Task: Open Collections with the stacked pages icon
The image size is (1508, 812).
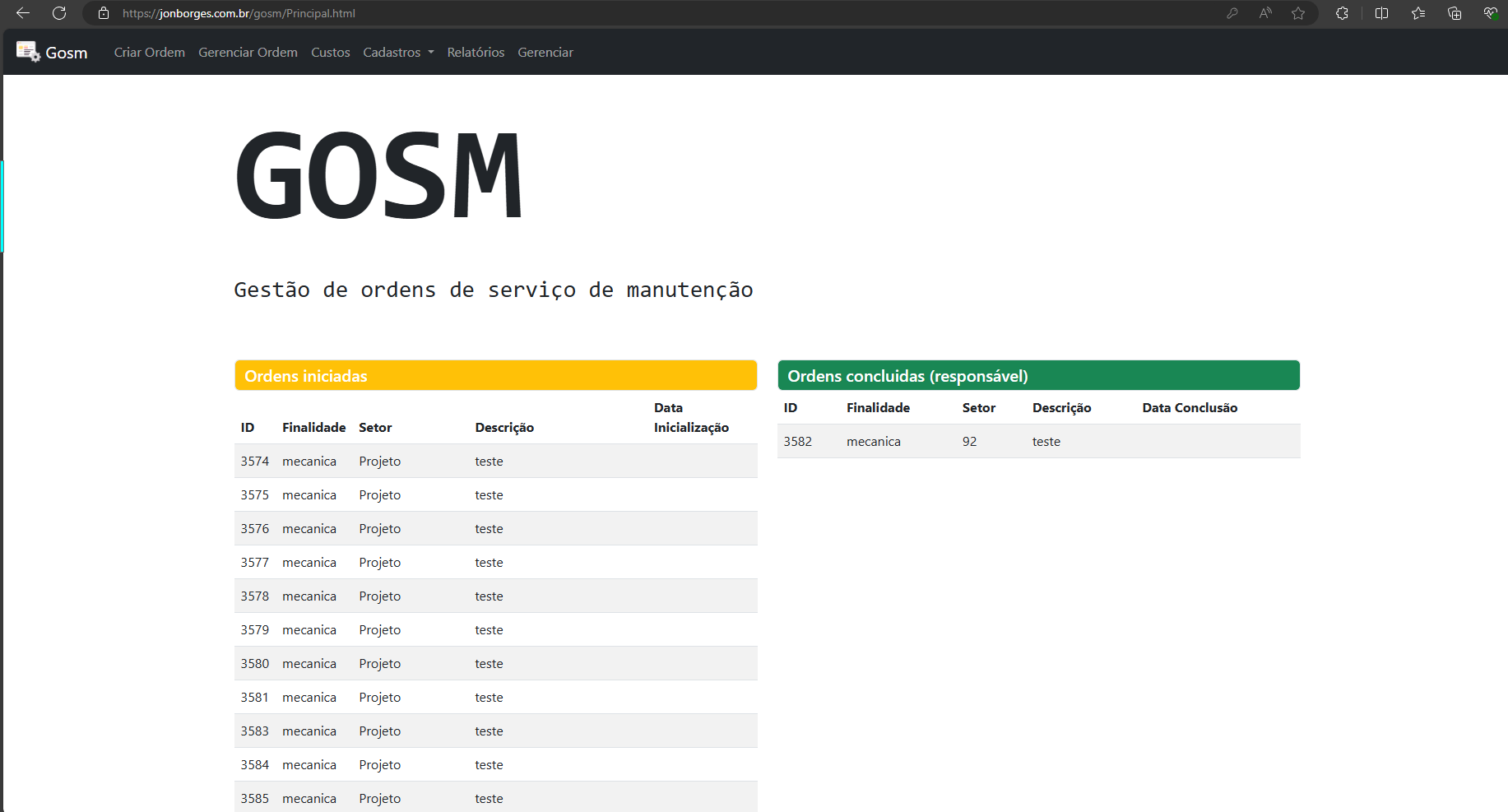Action: pyautogui.click(x=1455, y=13)
